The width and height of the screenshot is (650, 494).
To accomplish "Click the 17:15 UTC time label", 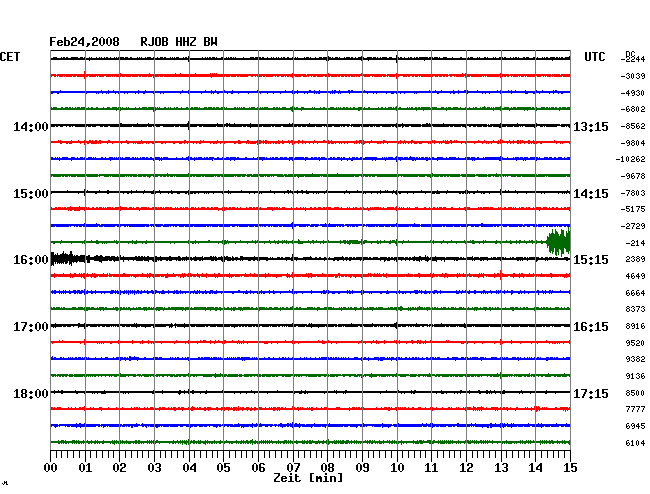I will (x=591, y=394).
